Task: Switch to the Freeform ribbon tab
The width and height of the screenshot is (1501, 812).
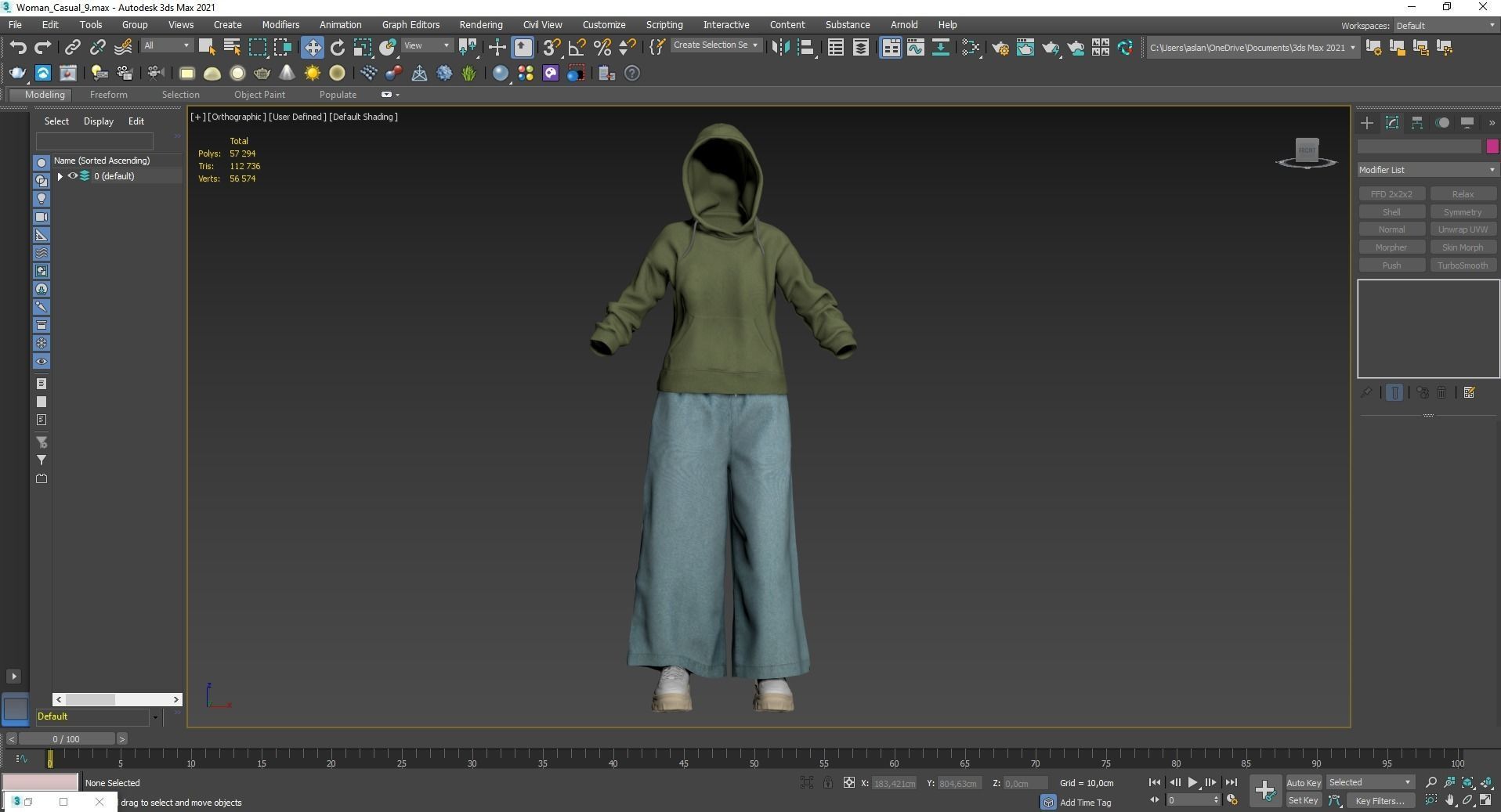Action: point(108,95)
